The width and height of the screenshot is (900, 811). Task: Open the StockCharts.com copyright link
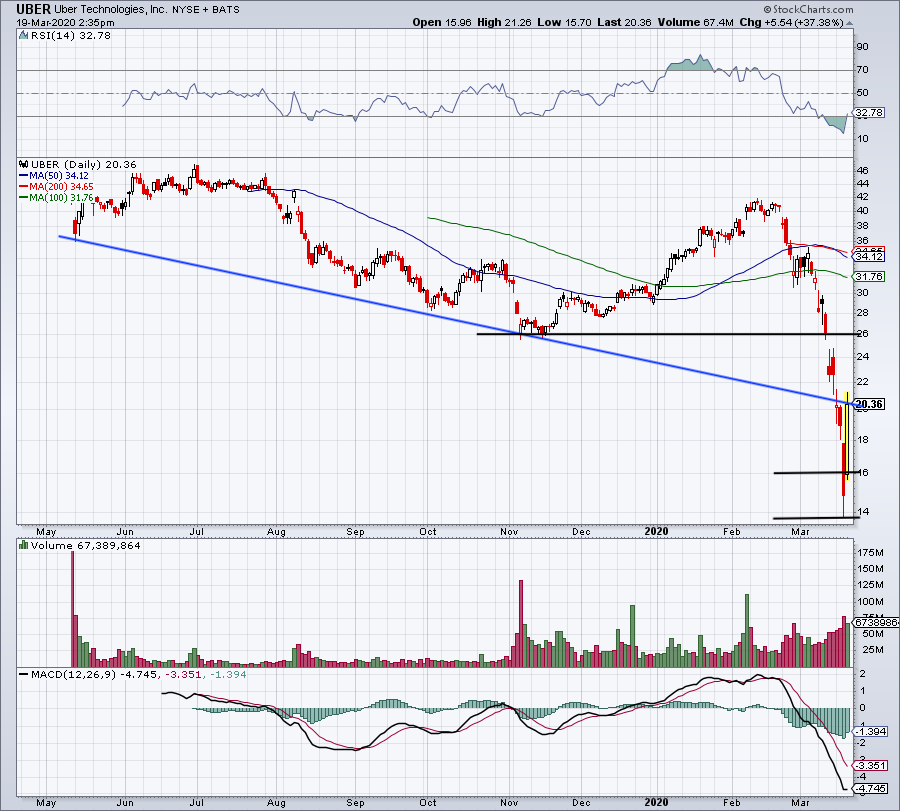(x=808, y=9)
